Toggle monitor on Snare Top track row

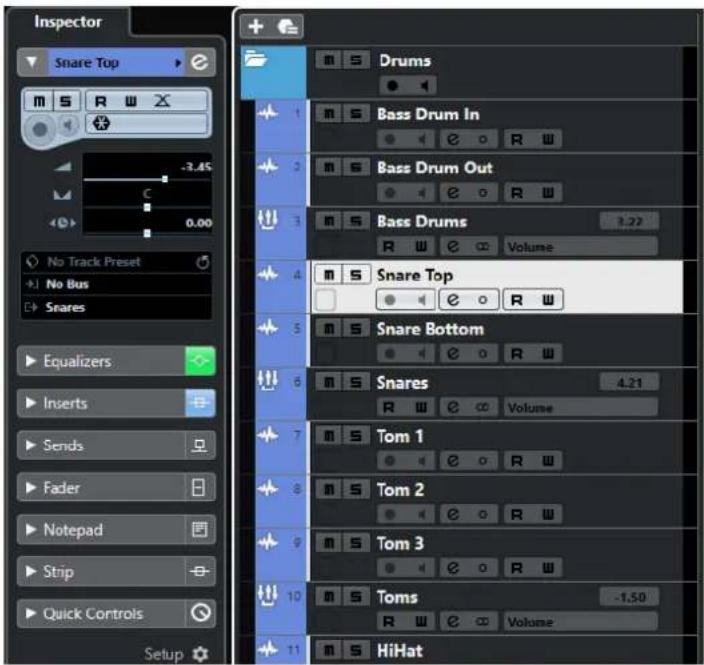421,299
